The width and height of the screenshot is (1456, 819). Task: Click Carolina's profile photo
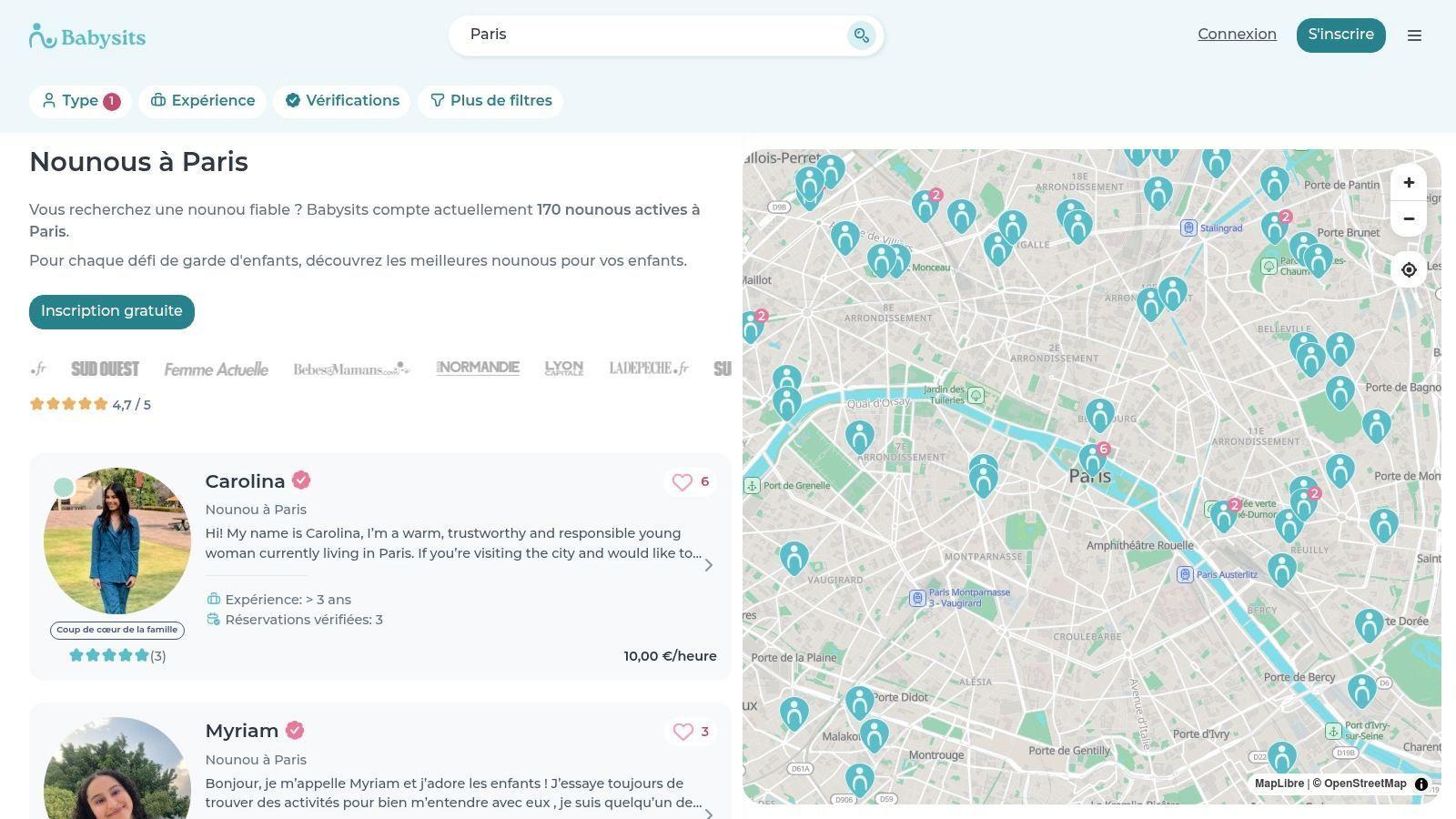(117, 541)
